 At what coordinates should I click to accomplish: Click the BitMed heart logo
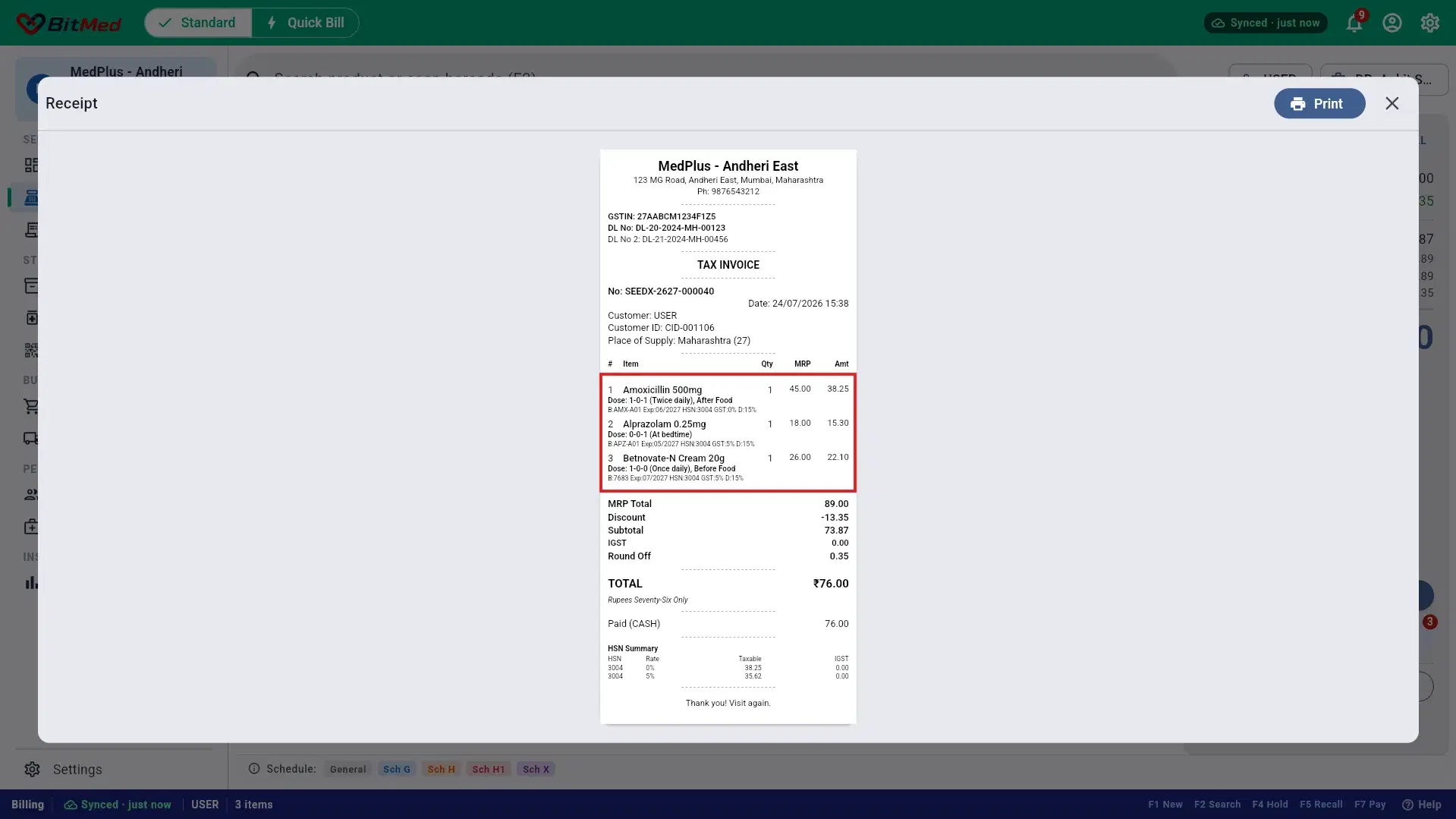[x=30, y=23]
